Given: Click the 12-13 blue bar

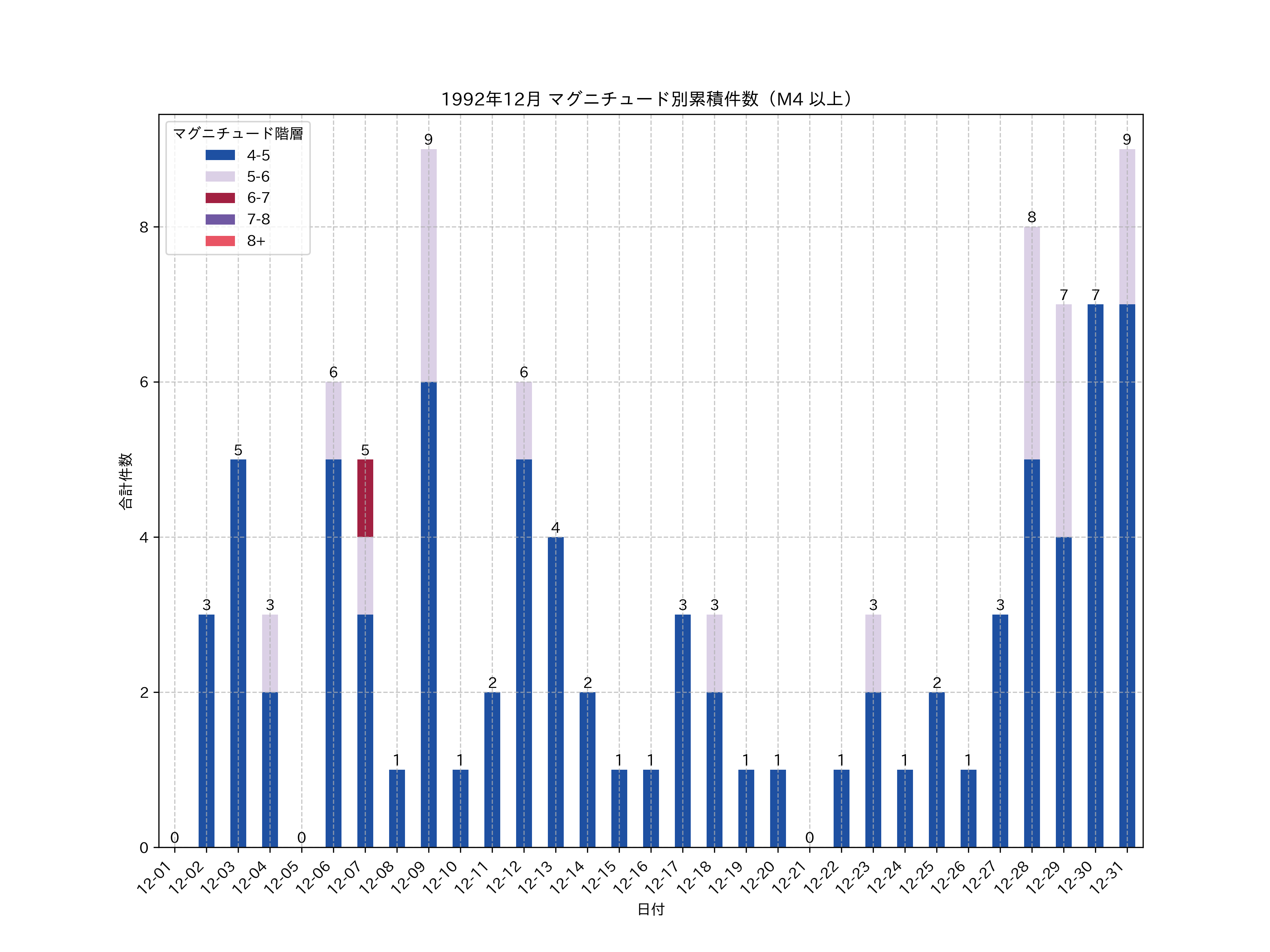Looking at the screenshot, I should [555, 692].
